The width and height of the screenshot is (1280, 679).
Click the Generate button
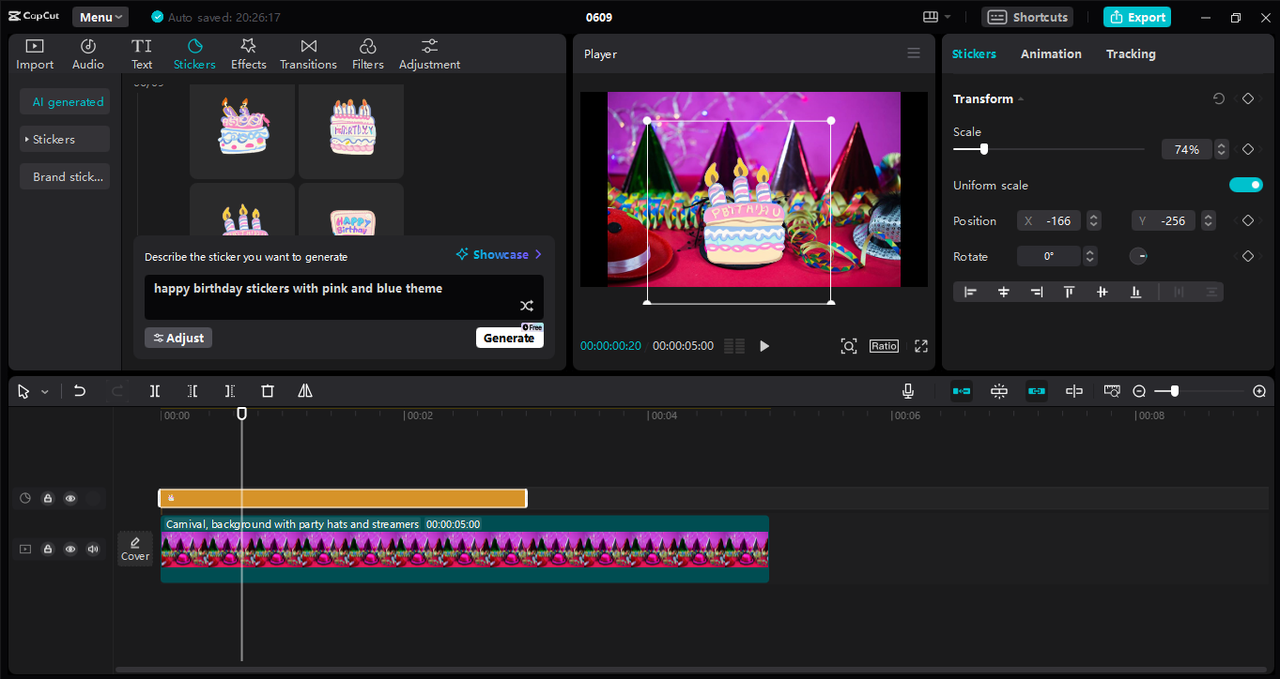509,338
